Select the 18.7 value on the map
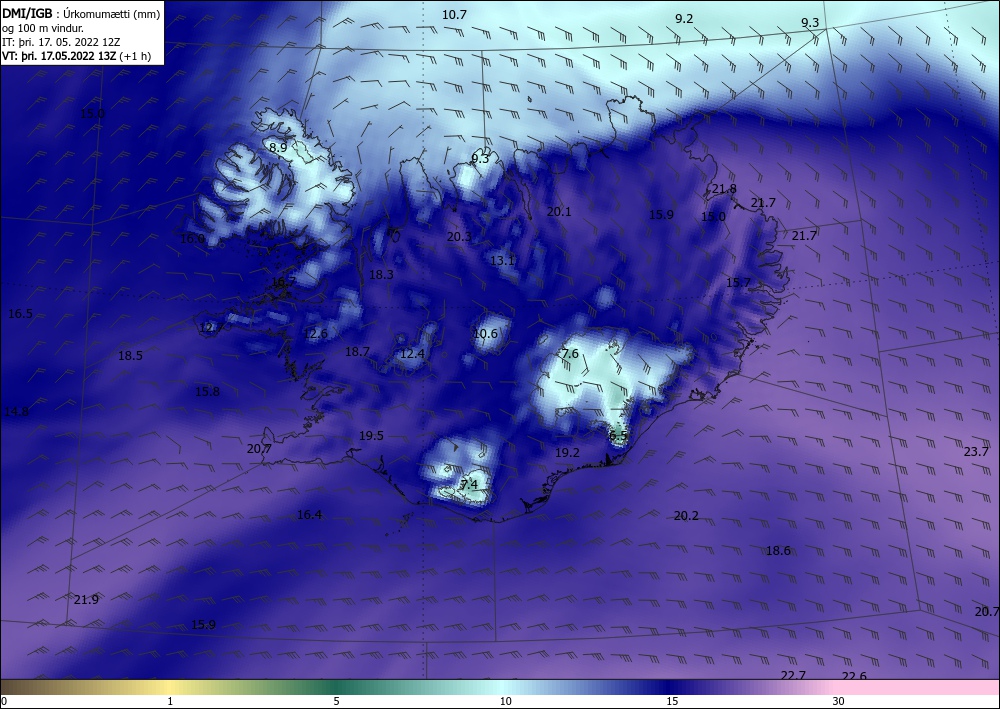Viewport: 1000px width, 709px height. (357, 351)
